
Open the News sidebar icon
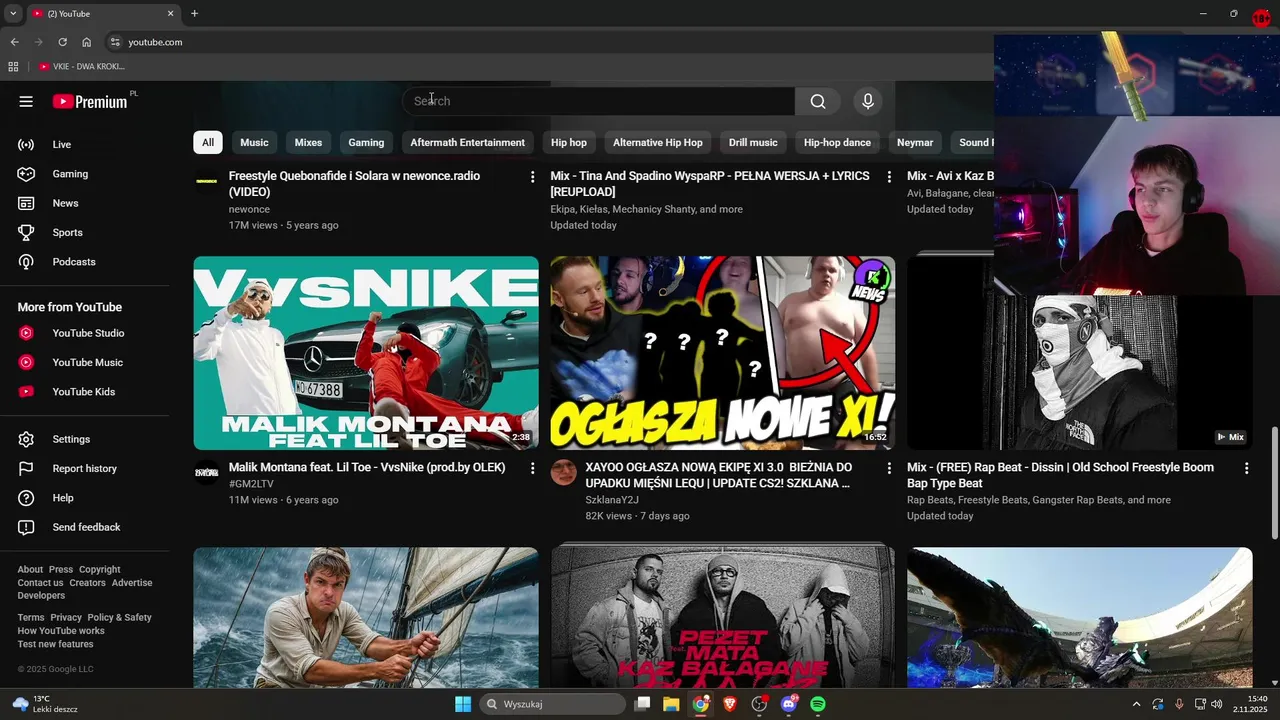click(26, 203)
